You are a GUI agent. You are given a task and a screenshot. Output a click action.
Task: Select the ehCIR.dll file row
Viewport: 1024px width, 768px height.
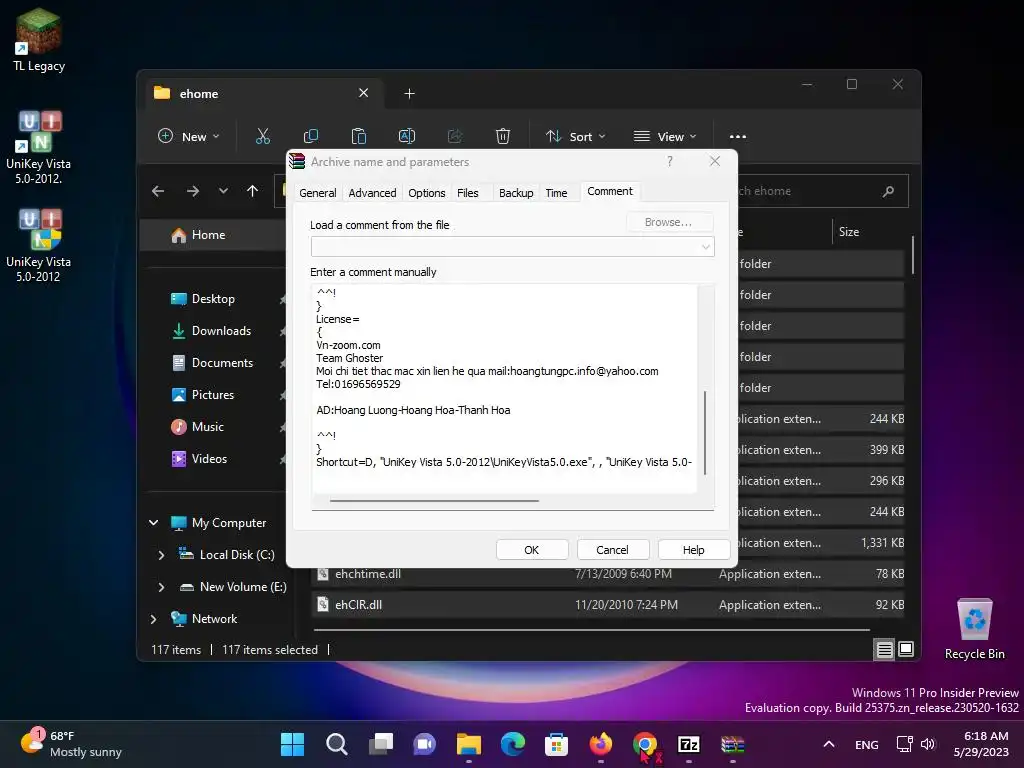point(609,605)
